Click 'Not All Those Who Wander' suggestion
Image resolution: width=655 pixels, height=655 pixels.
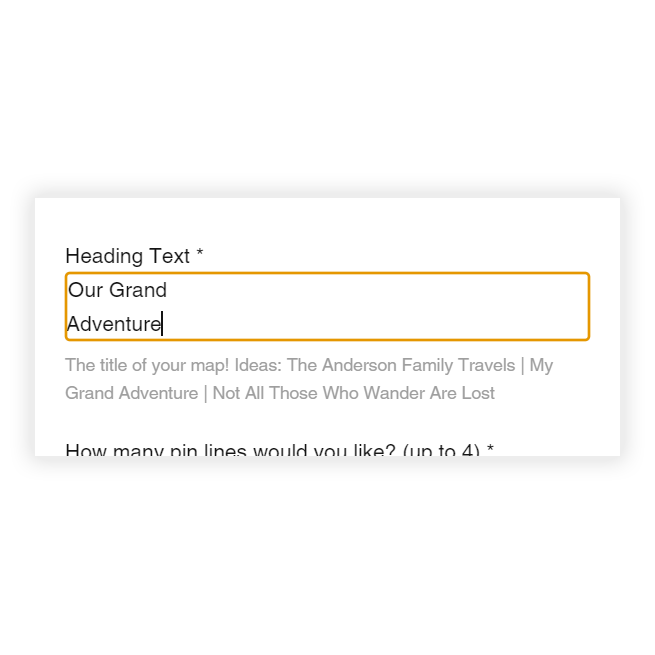click(x=318, y=393)
